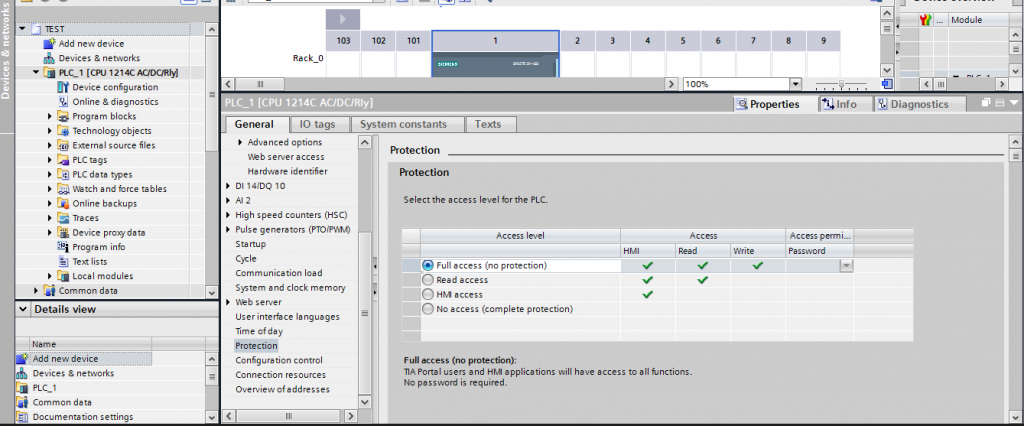Select System and clock memory entry
This screenshot has width=1024, height=426.
pos(291,287)
